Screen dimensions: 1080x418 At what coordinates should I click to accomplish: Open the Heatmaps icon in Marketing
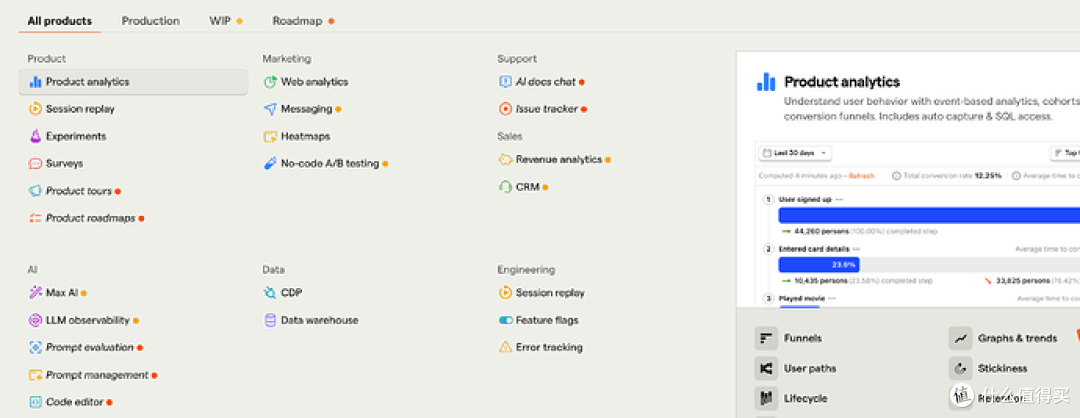click(270, 136)
